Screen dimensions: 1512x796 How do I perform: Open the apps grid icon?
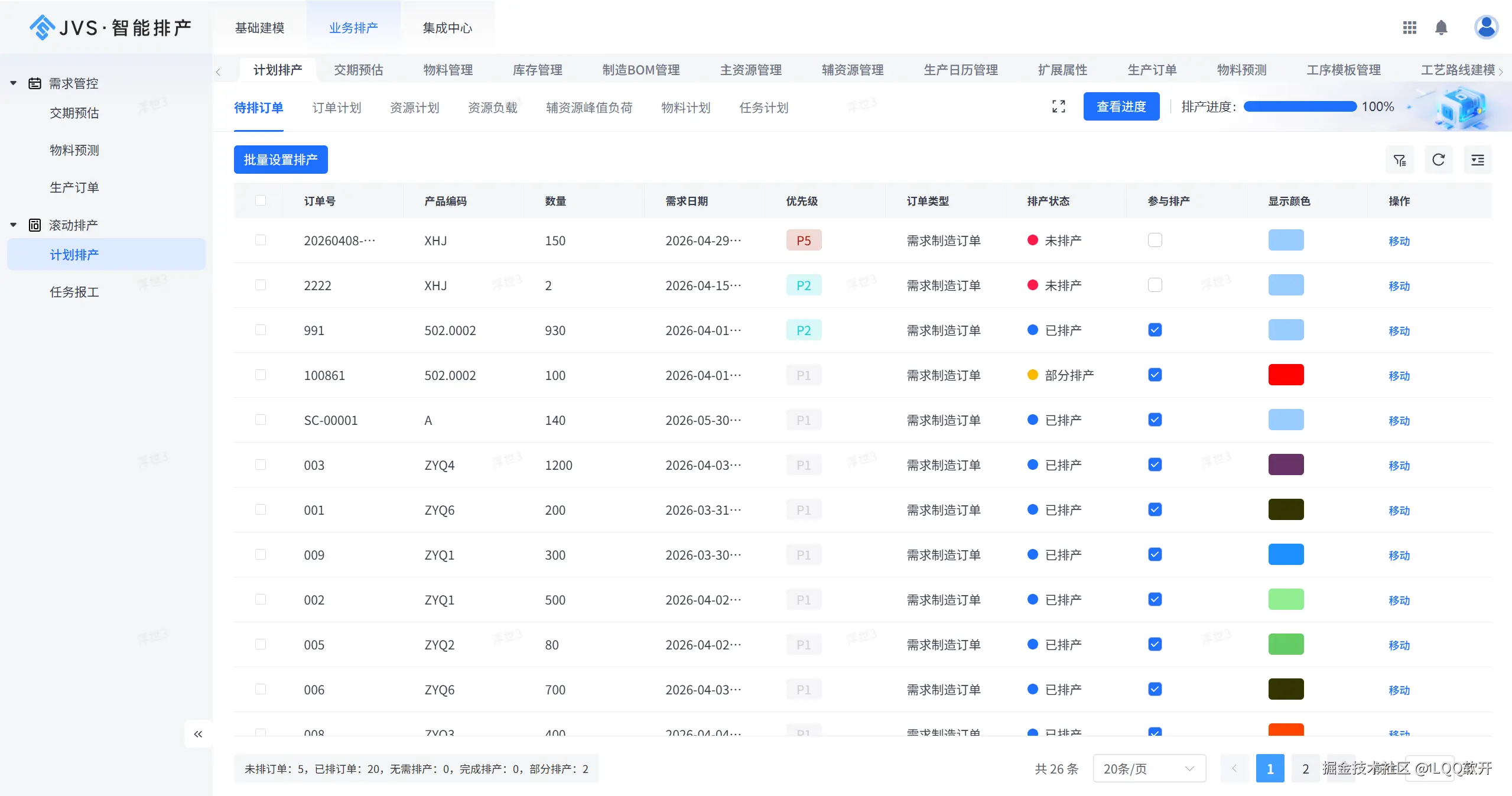click(1409, 28)
